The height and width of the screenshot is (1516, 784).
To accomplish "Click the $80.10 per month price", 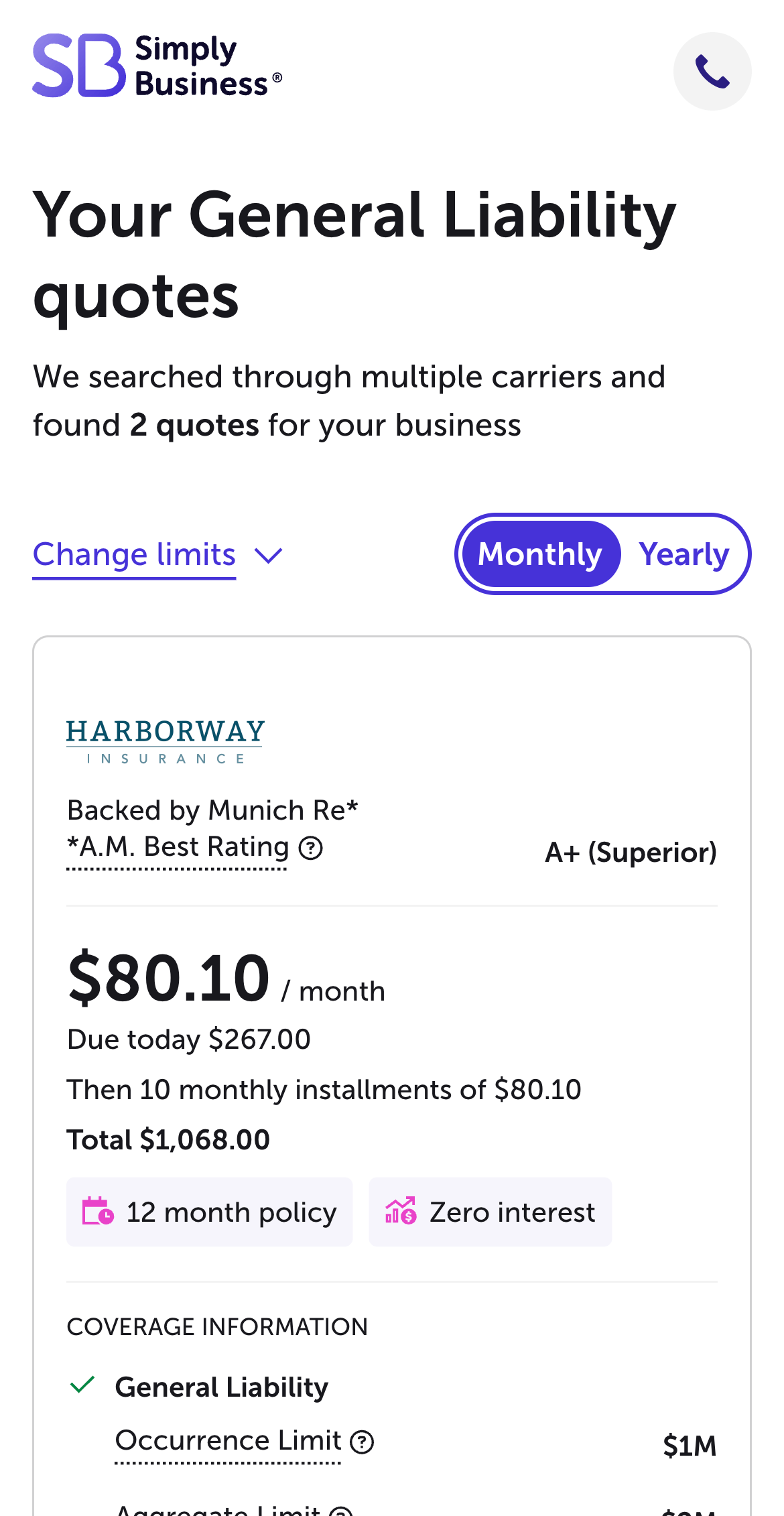I will pyautogui.click(x=169, y=978).
